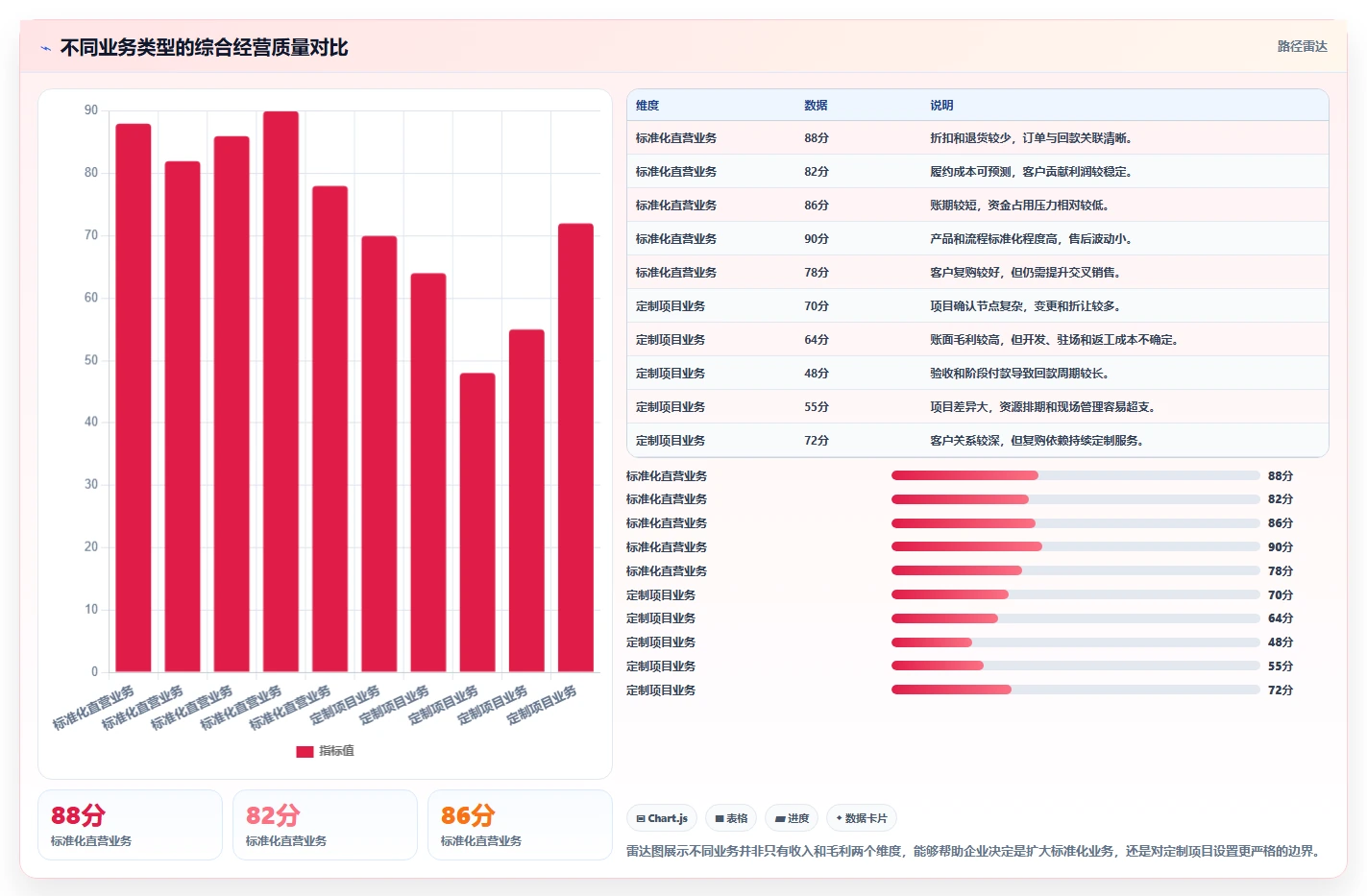Click the 55分 cell in the table
The height and width of the screenshot is (896, 1367).
point(817,407)
